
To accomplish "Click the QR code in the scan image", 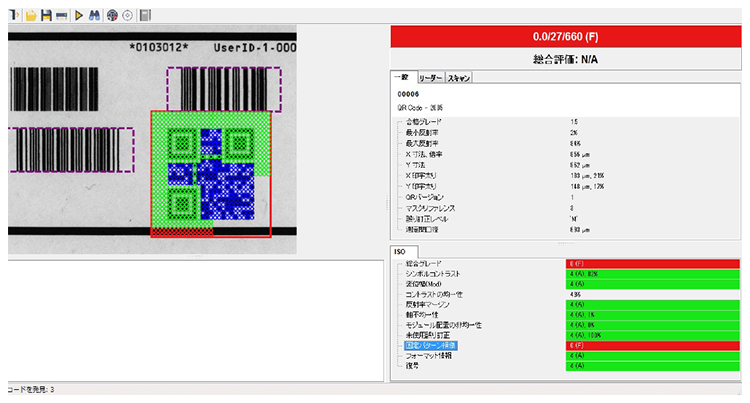I will tap(210, 172).
